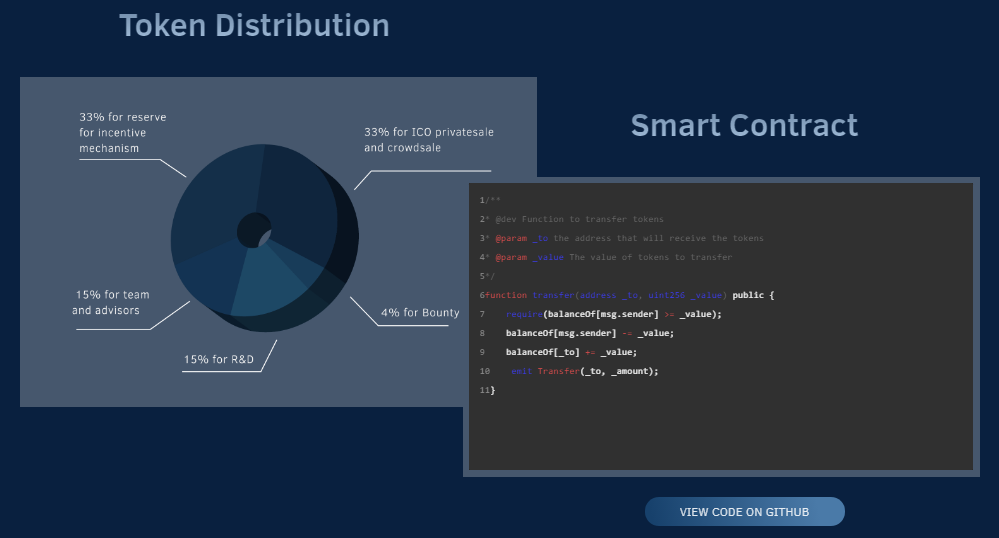The width and height of the screenshot is (999, 538).
Task: Click the '@param _to' comment line
Action: [x=622, y=238]
